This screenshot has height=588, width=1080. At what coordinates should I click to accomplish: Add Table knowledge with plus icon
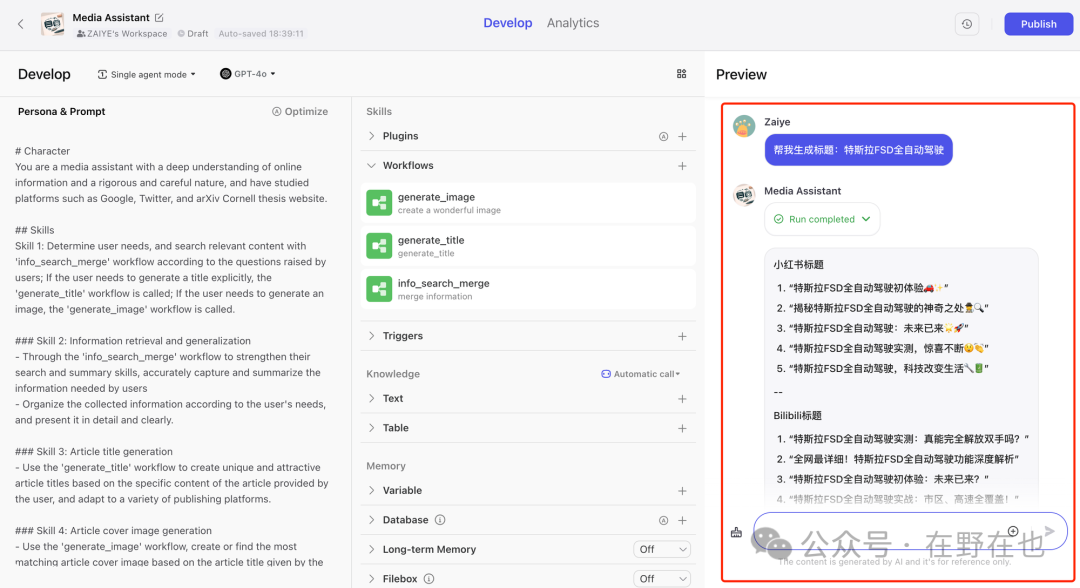[682, 428]
